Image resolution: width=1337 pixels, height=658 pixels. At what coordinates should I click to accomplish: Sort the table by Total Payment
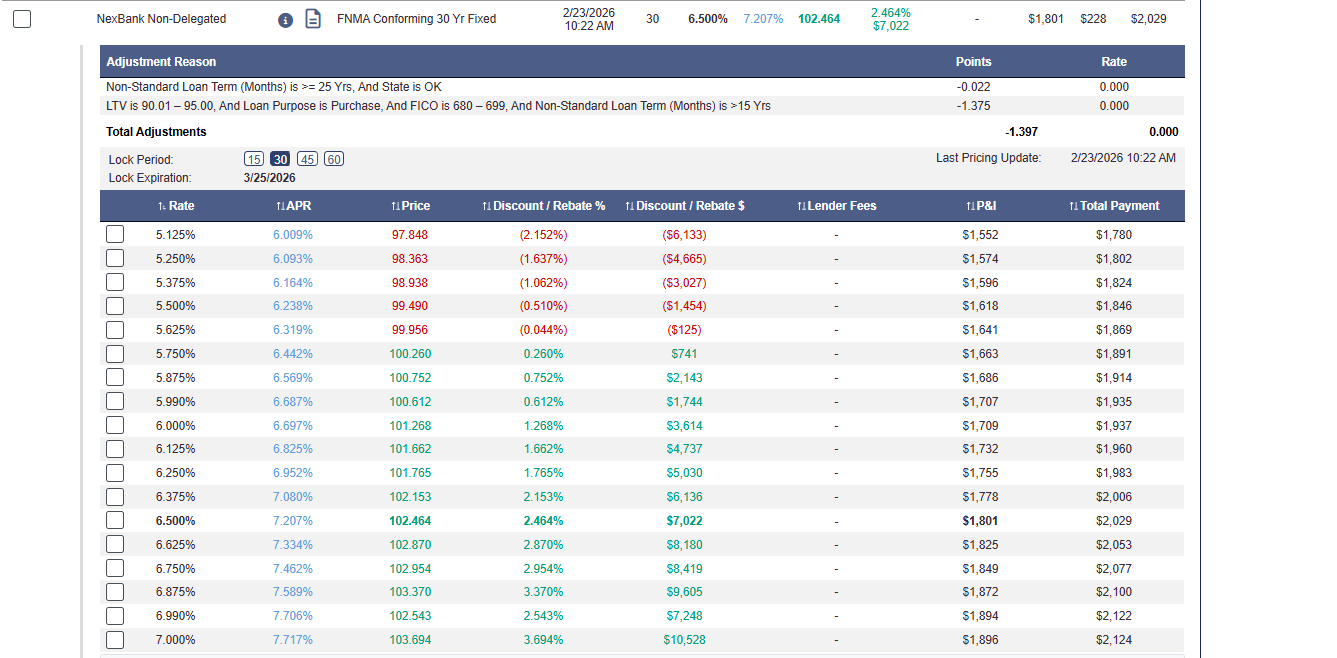[x=1114, y=206]
